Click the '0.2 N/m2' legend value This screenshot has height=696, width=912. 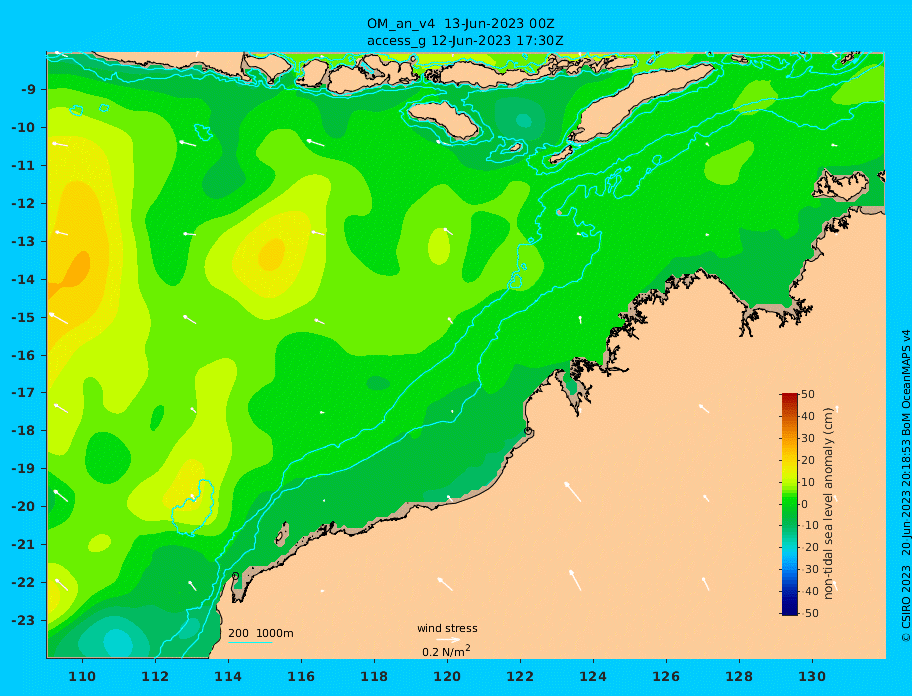446,651
